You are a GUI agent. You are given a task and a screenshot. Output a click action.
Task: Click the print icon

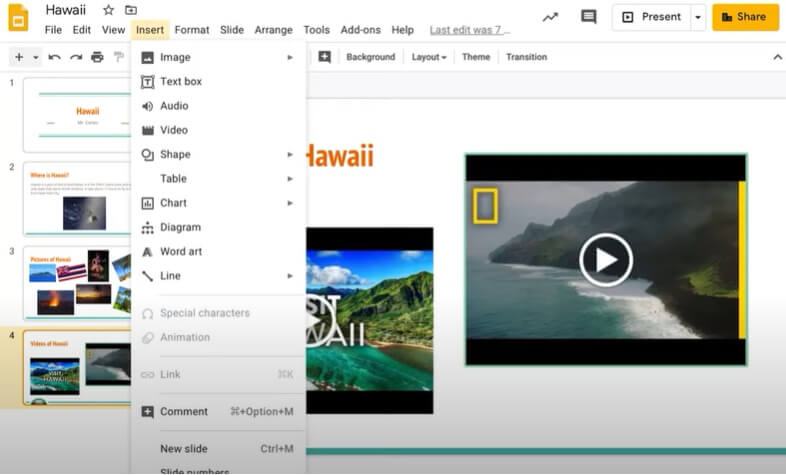pyautogui.click(x=97, y=57)
